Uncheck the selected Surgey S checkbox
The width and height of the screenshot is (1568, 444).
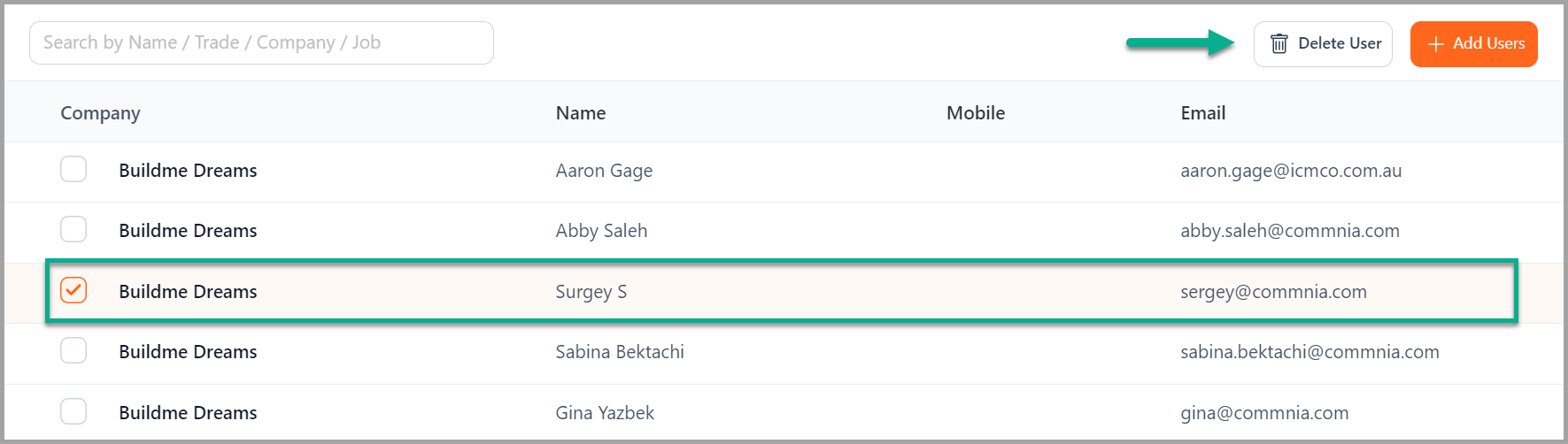pyautogui.click(x=73, y=290)
